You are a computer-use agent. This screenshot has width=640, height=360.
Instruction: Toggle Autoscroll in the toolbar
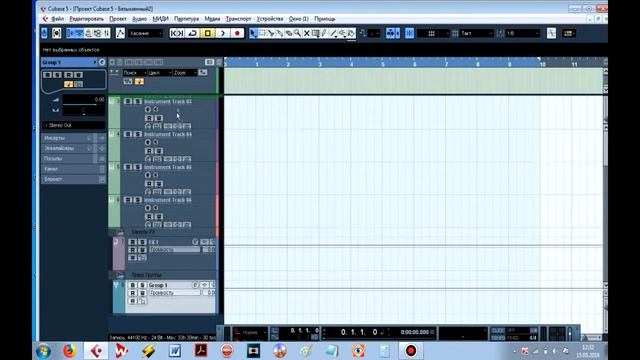coord(391,33)
